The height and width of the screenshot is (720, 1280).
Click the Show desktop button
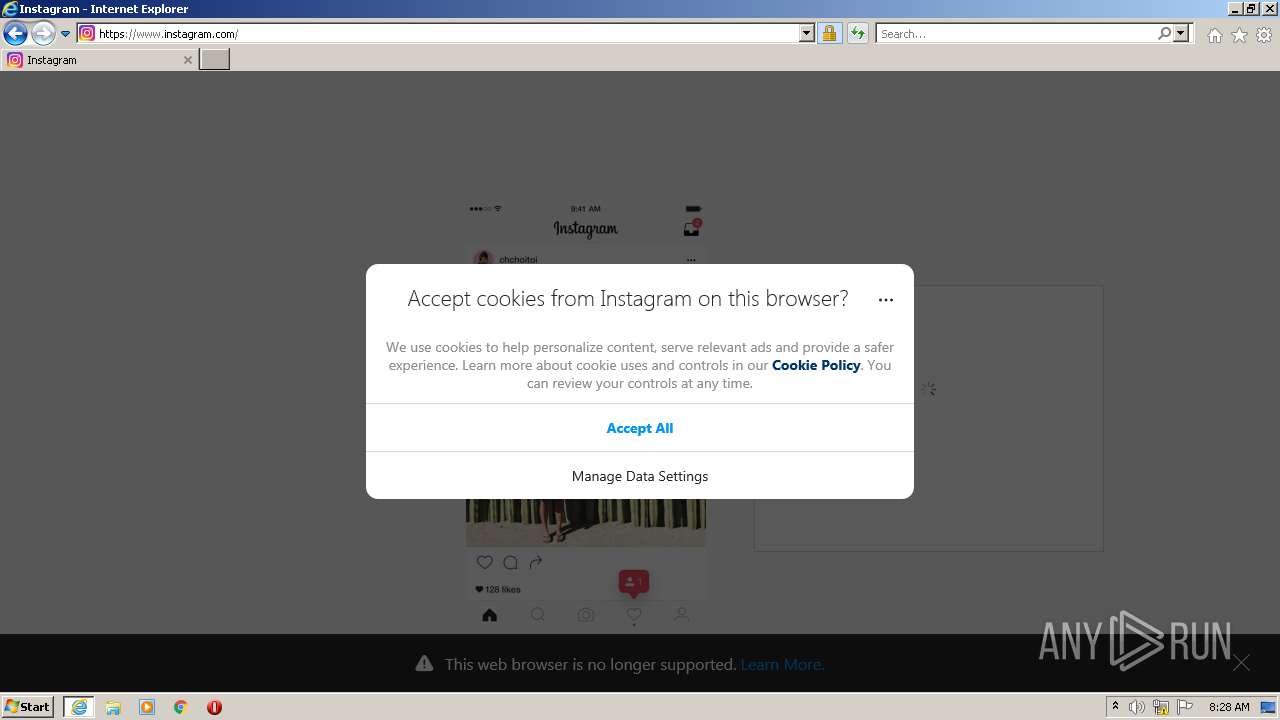[1270, 707]
